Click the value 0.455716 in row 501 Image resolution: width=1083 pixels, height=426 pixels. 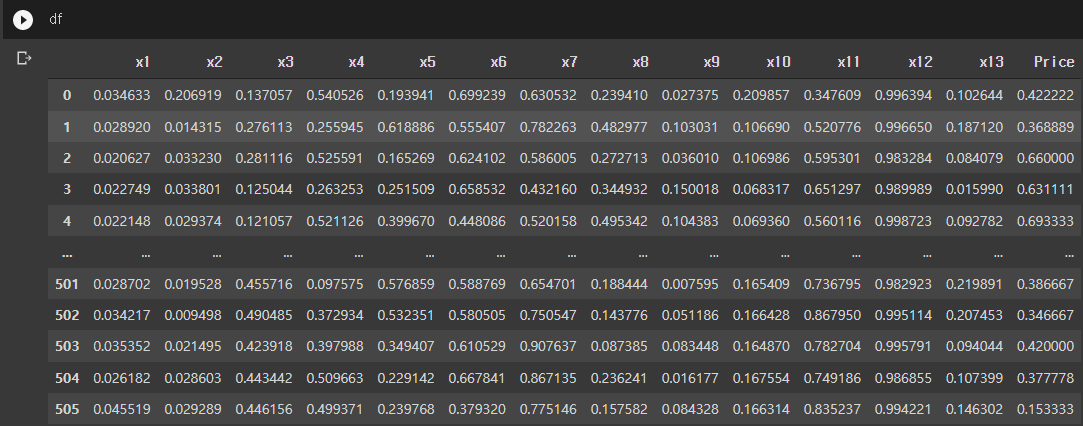click(x=264, y=284)
